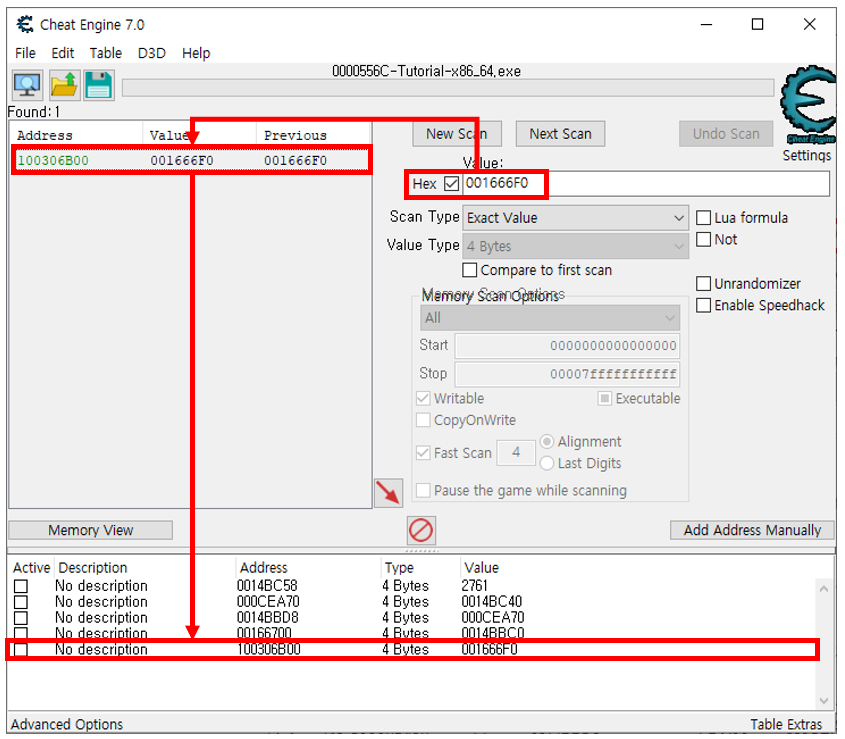
Task: Open the Help menu
Action: point(196,53)
